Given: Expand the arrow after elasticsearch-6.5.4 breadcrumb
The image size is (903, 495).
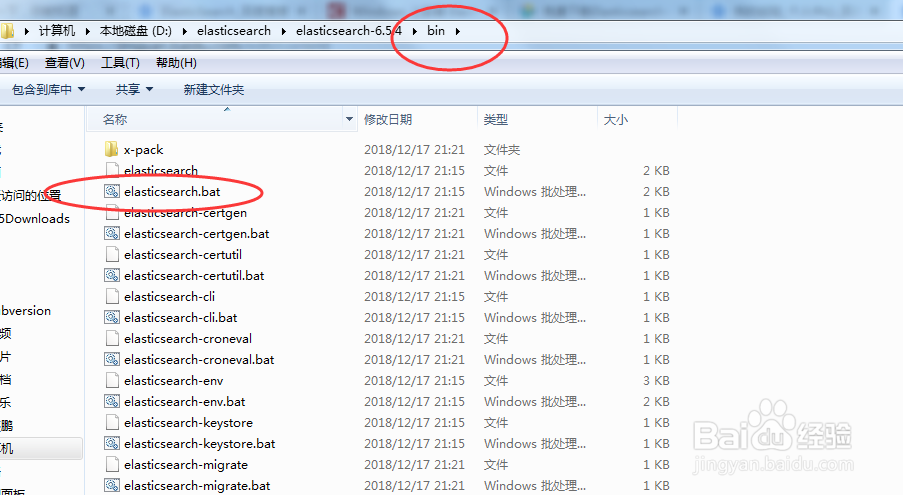Looking at the screenshot, I should [415, 31].
